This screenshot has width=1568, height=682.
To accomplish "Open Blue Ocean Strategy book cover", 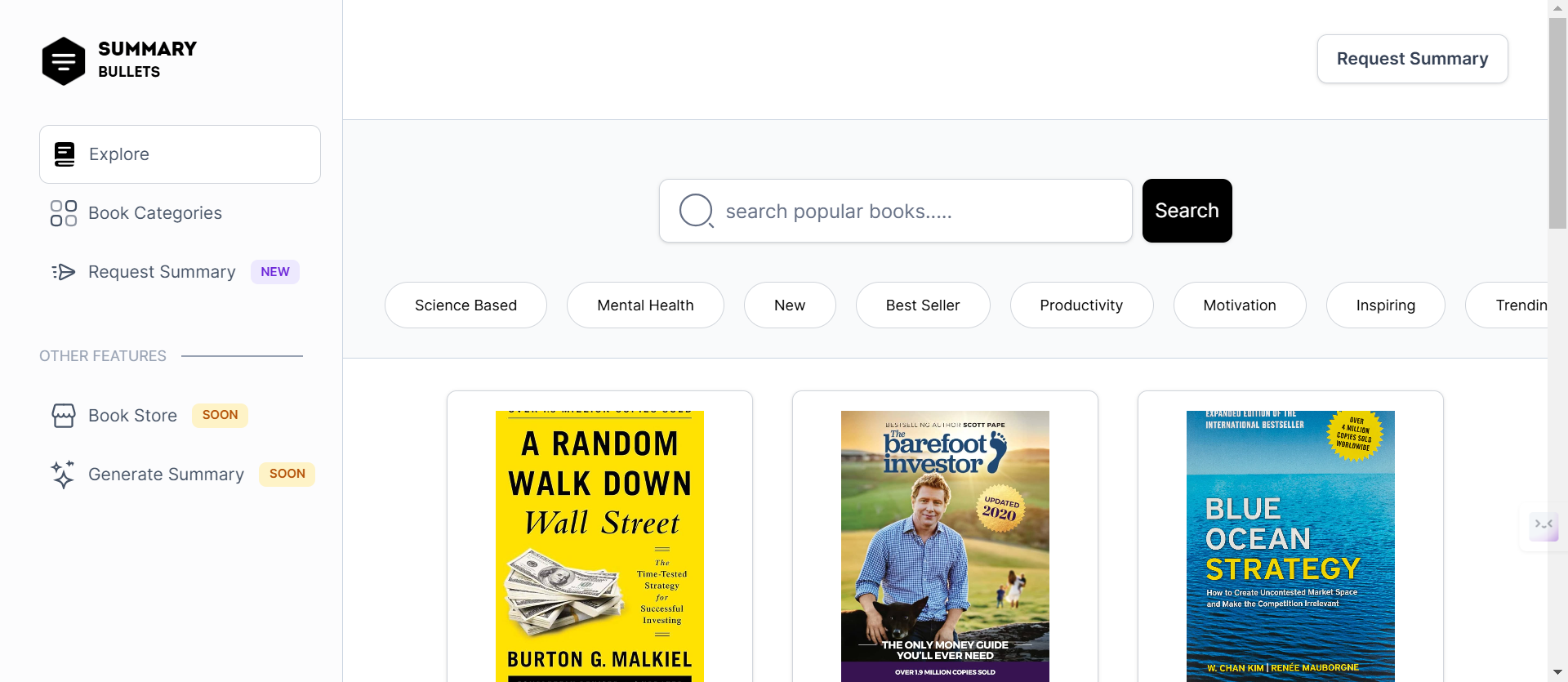I will [x=1290, y=546].
